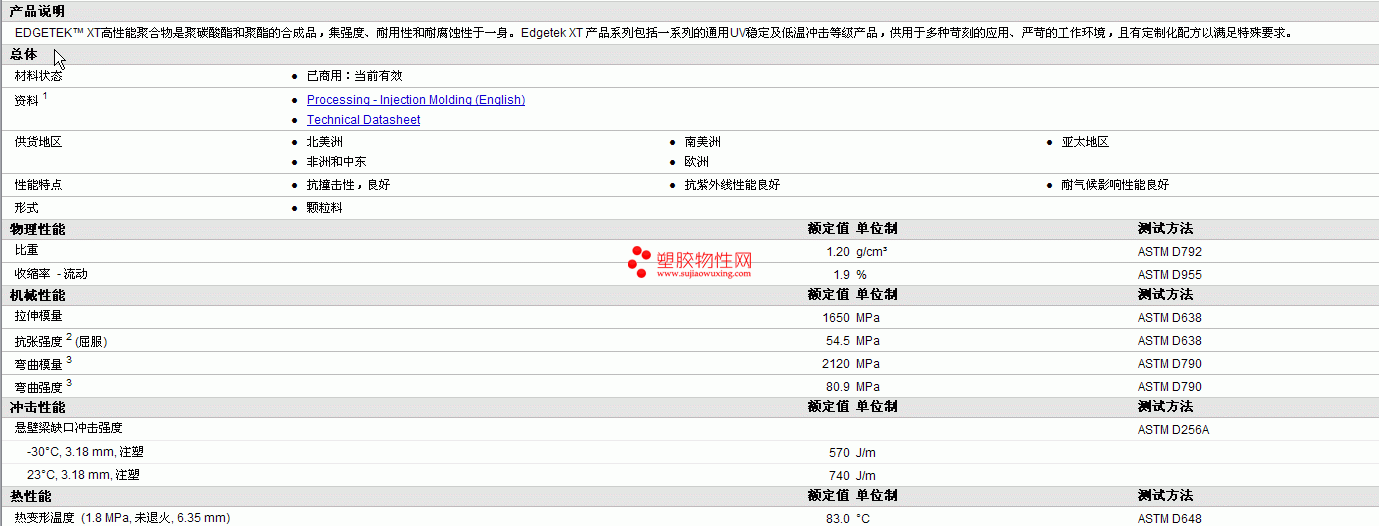Click 测试方法 header in the 热性能 row

(1165, 496)
